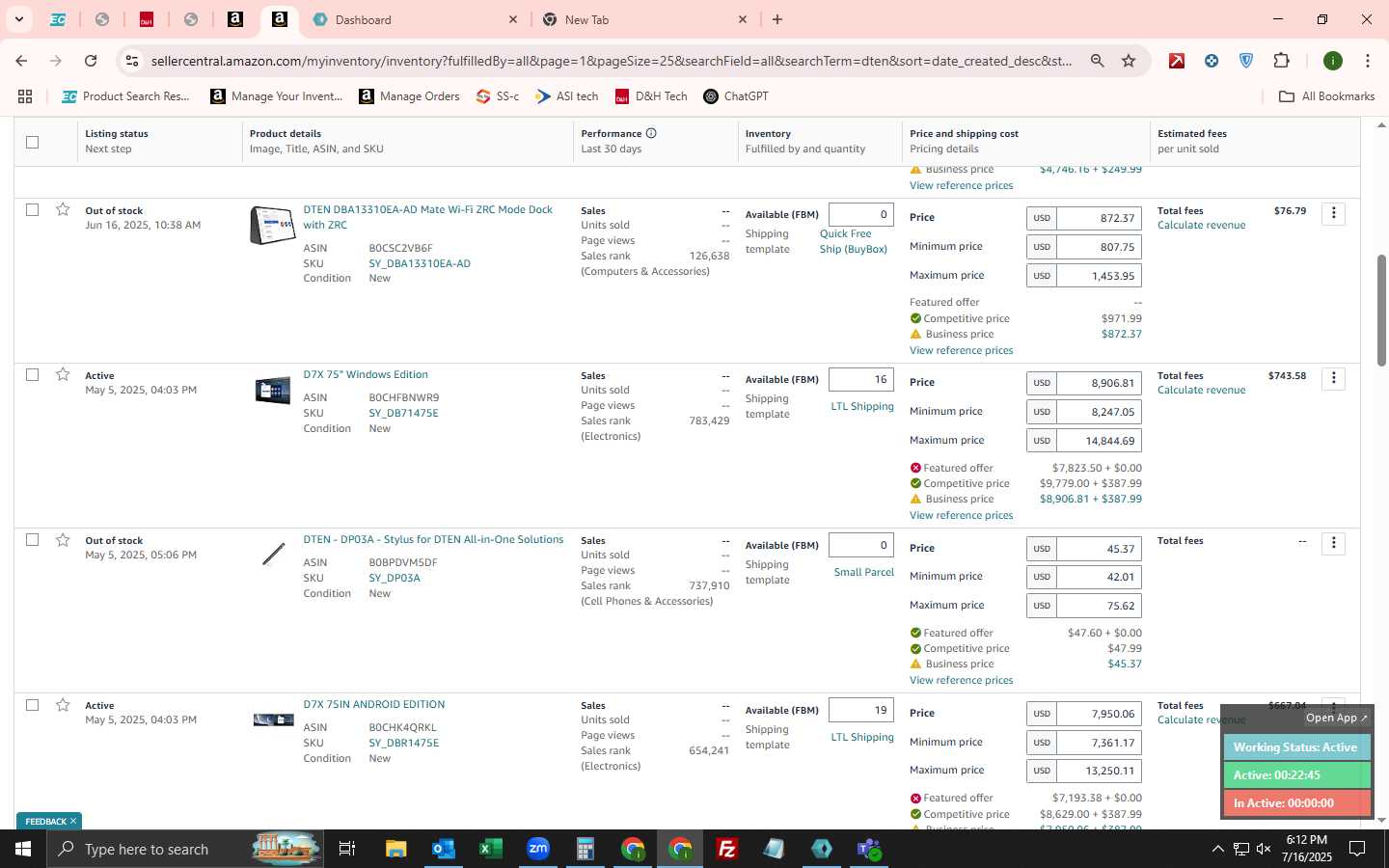Star the DTEN DP03A Stylus listing
This screenshot has height=868, width=1389.
63,539
